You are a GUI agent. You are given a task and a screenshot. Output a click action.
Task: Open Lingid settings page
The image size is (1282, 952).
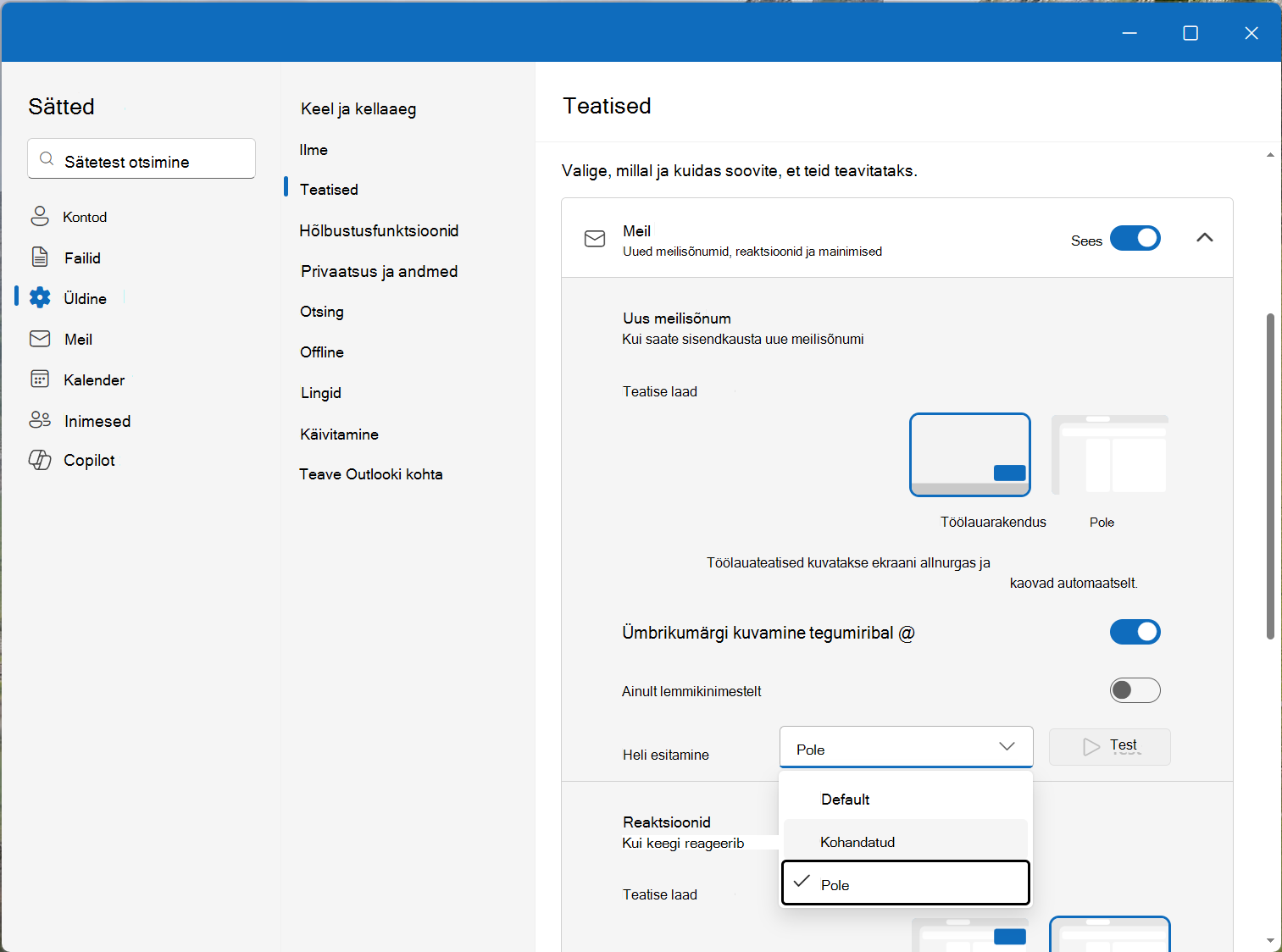tap(321, 393)
